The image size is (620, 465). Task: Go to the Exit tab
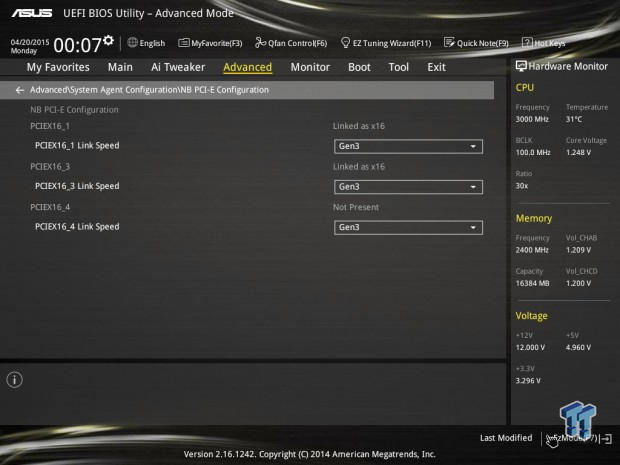point(436,67)
